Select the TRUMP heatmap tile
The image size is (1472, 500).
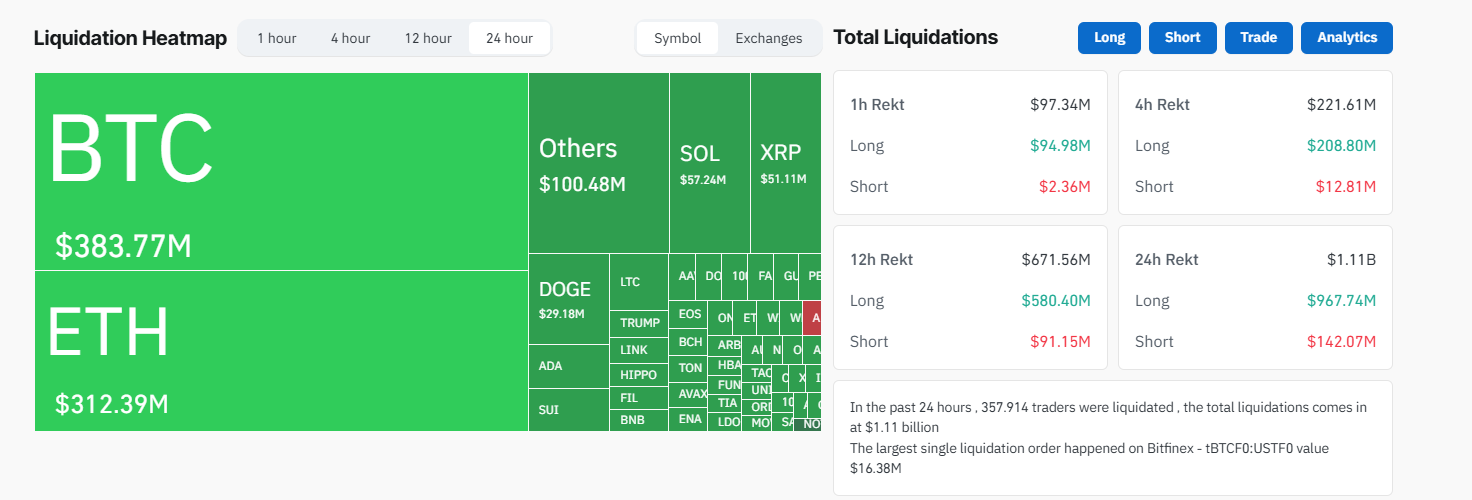[639, 323]
